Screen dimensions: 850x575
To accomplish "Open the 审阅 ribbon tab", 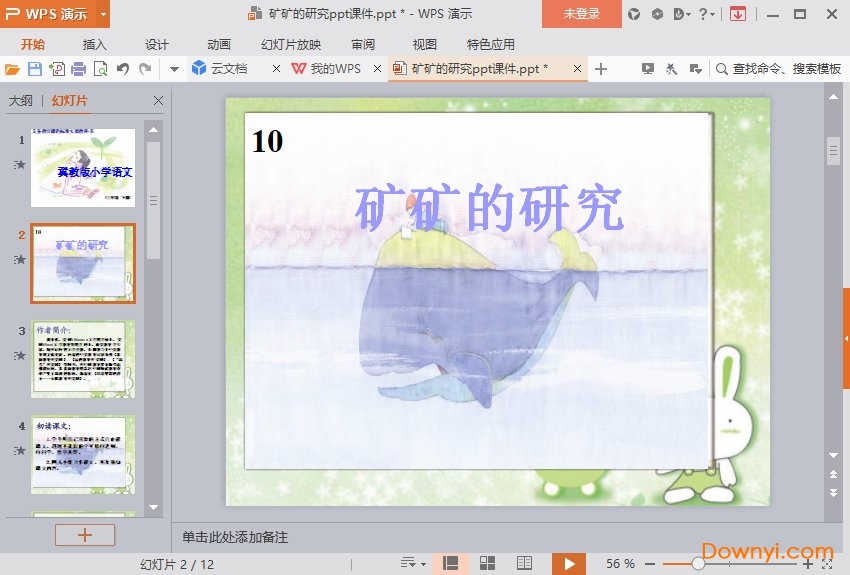I will (363, 44).
